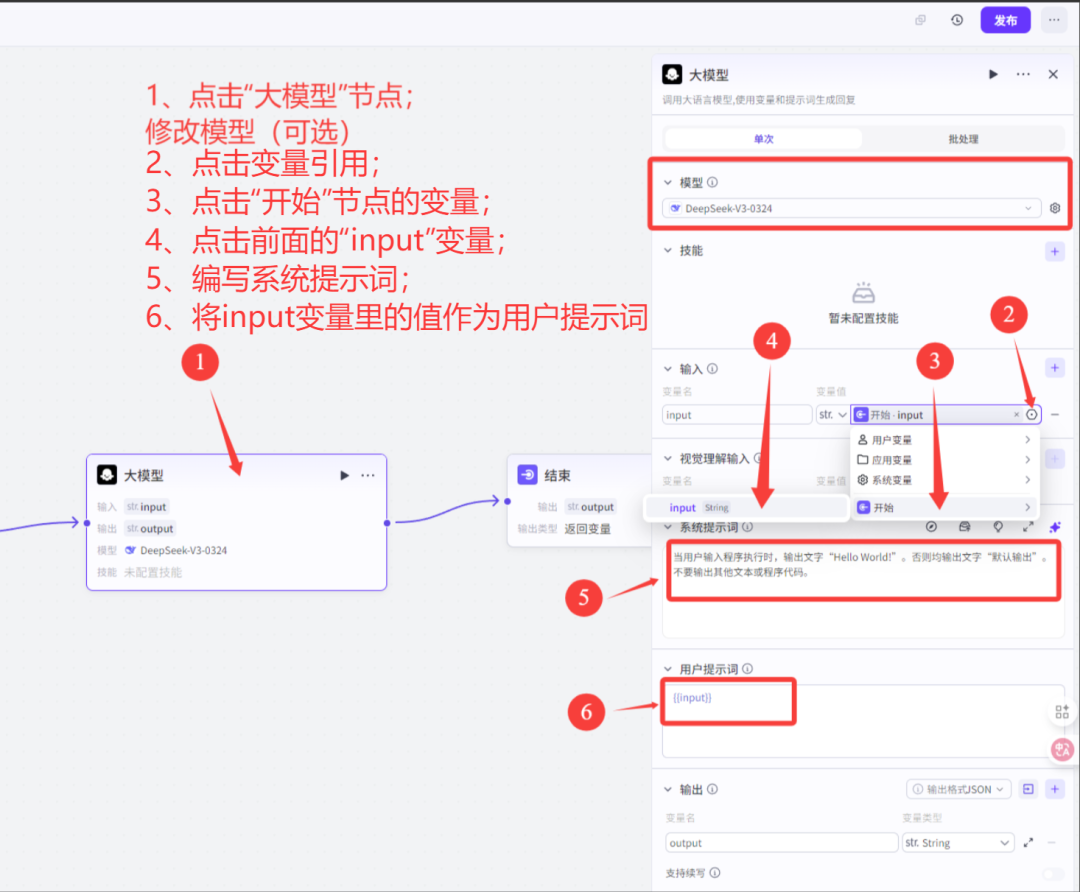This screenshot has height=892, width=1080.
Task: Click the compass icon above the system prompt area
Action: [x=931, y=527]
